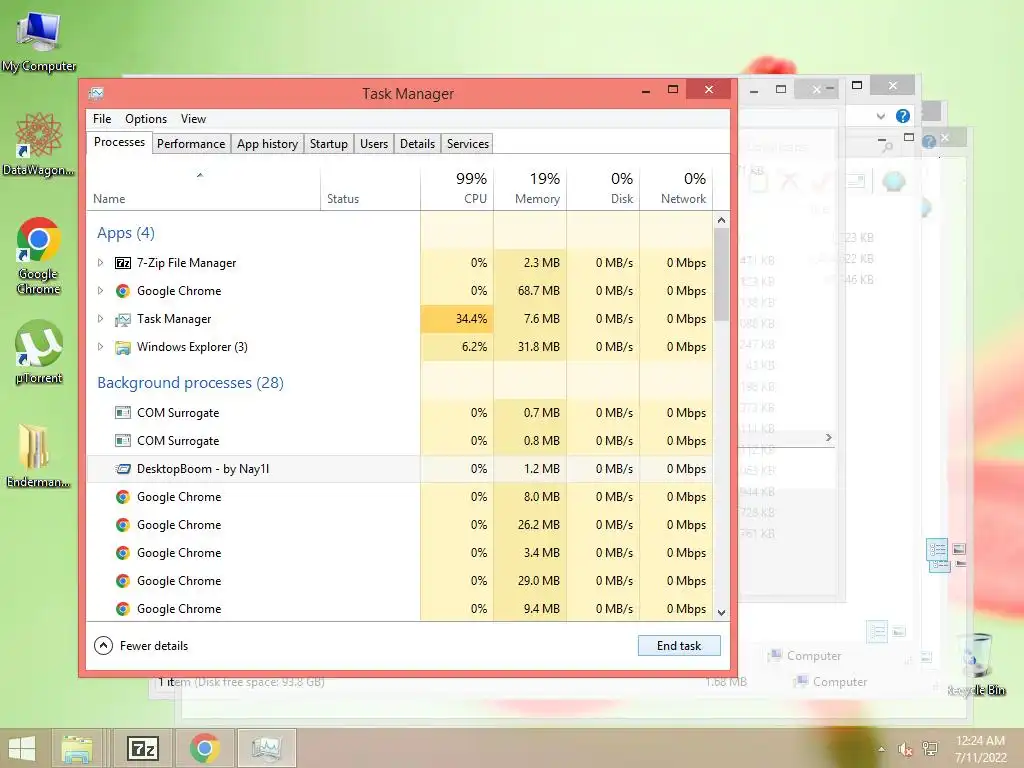Sort by the Network column header
The height and width of the screenshot is (768, 1024).
click(x=676, y=189)
